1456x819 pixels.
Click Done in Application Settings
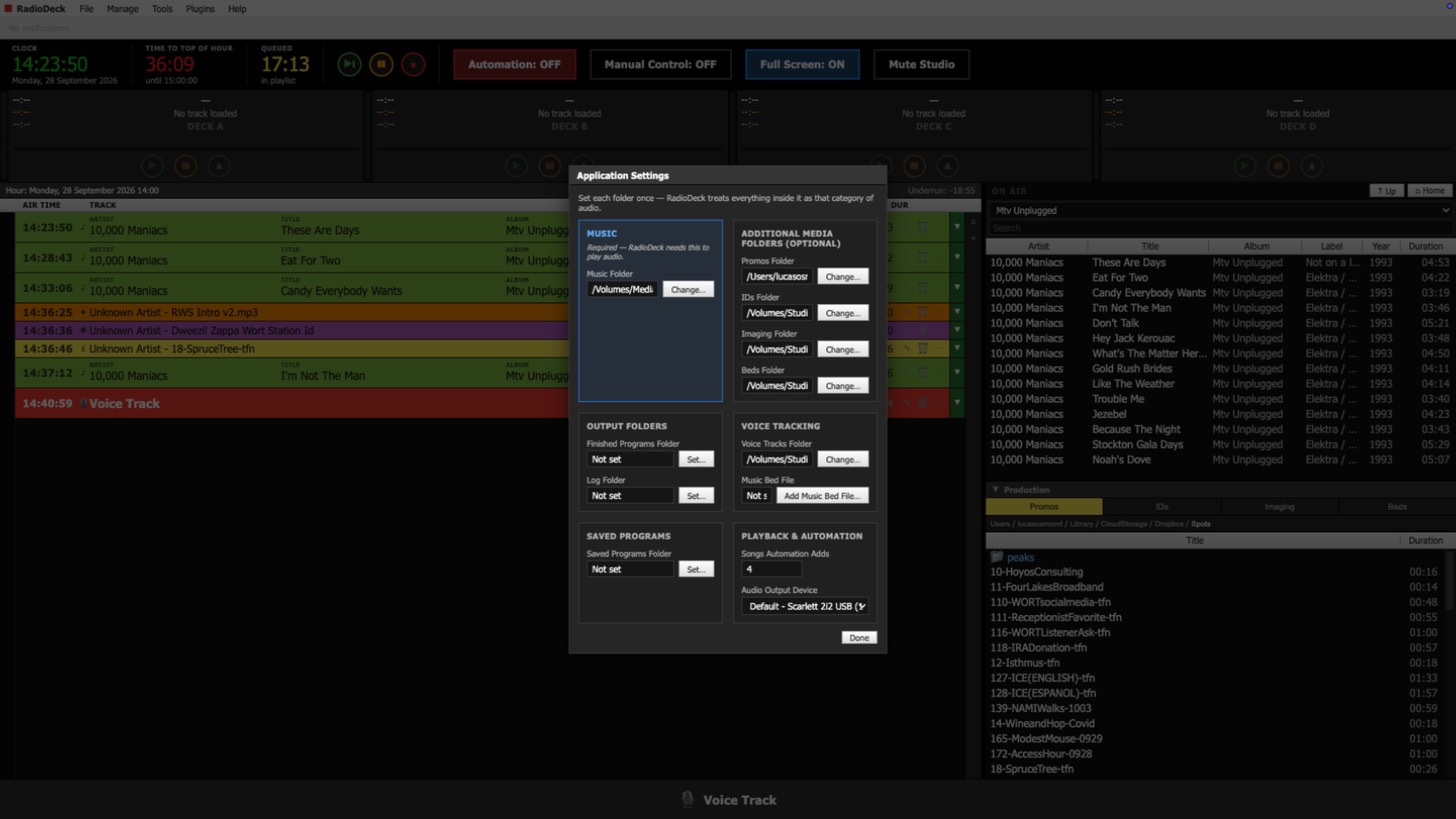(859, 638)
